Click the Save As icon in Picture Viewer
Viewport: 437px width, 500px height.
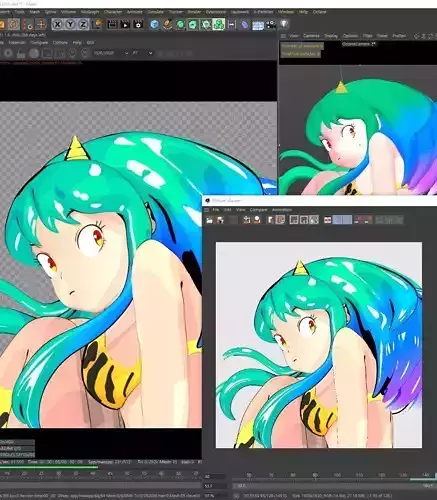pos(220,220)
